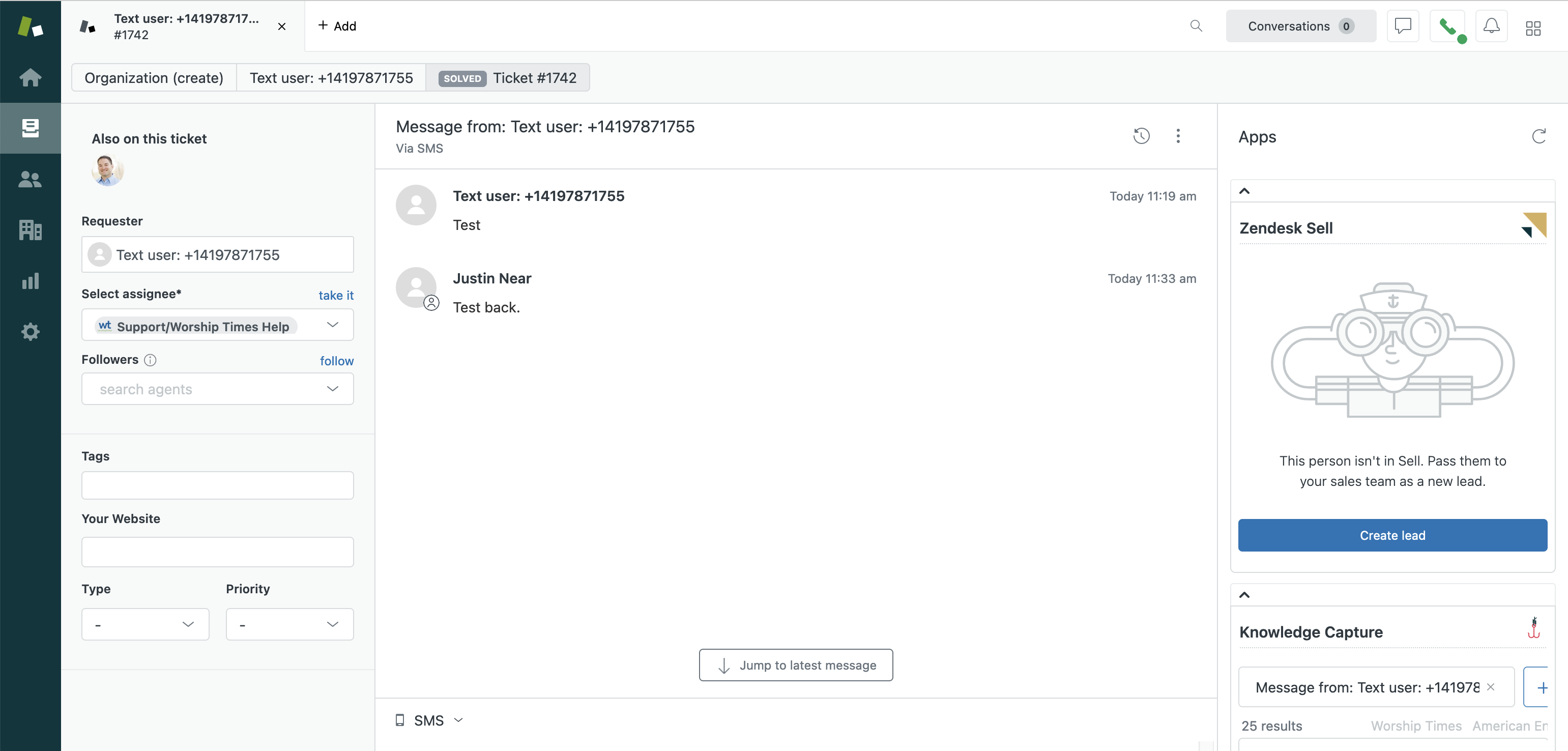The height and width of the screenshot is (751, 1568).
Task: Collapse the Zendesk Sell app
Action: point(1244,191)
